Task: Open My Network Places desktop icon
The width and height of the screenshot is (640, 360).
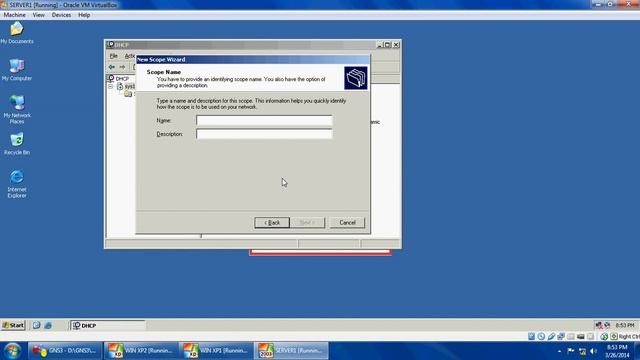Action: click(17, 109)
